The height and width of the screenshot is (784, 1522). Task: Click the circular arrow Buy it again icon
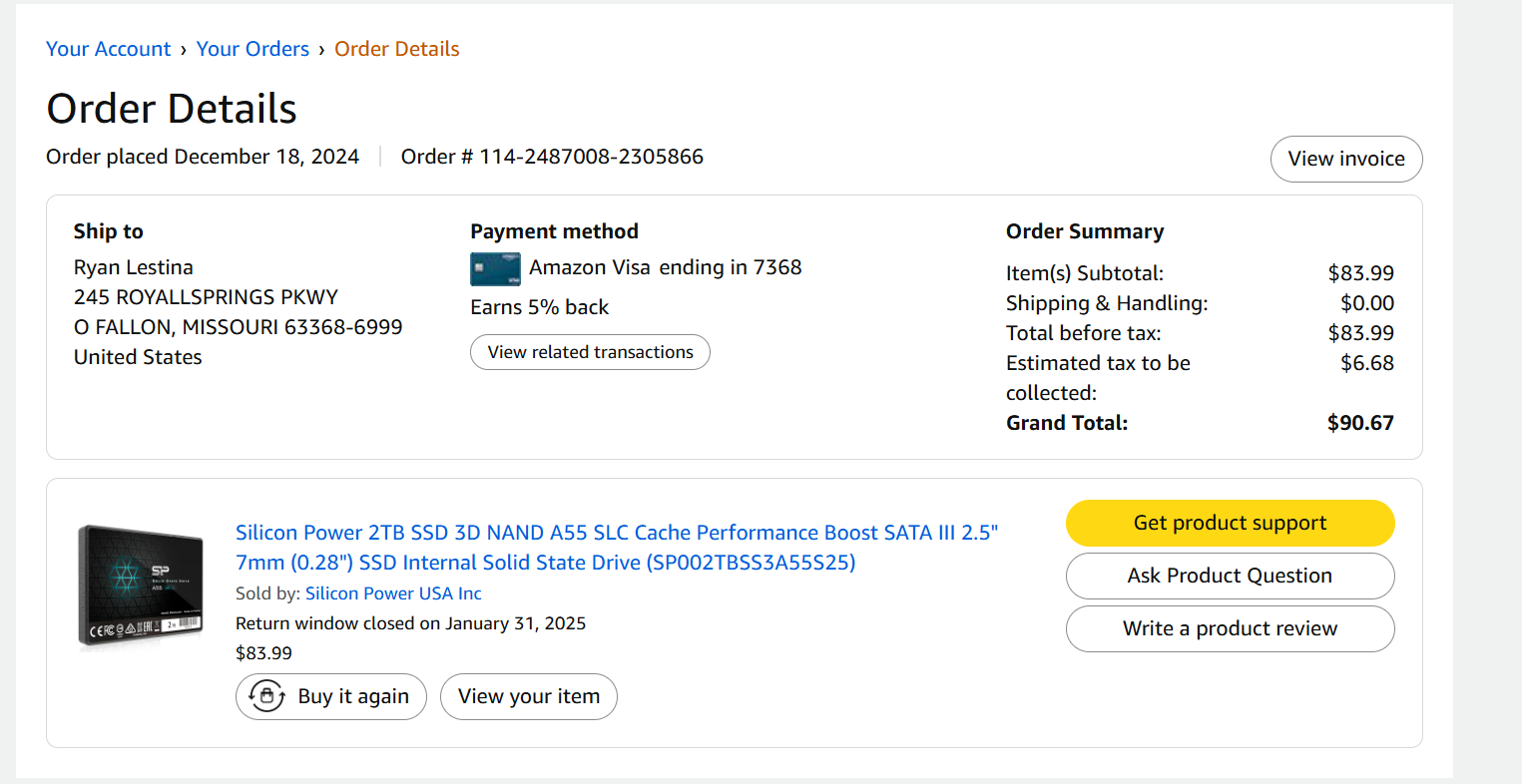[x=266, y=696]
